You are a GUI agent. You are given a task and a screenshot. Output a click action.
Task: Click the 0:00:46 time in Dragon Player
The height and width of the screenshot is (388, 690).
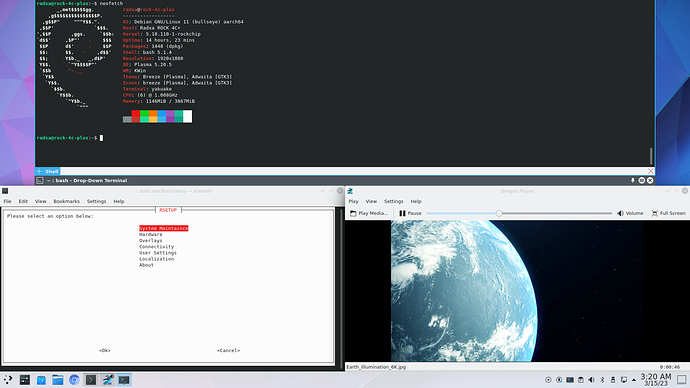(x=669, y=367)
